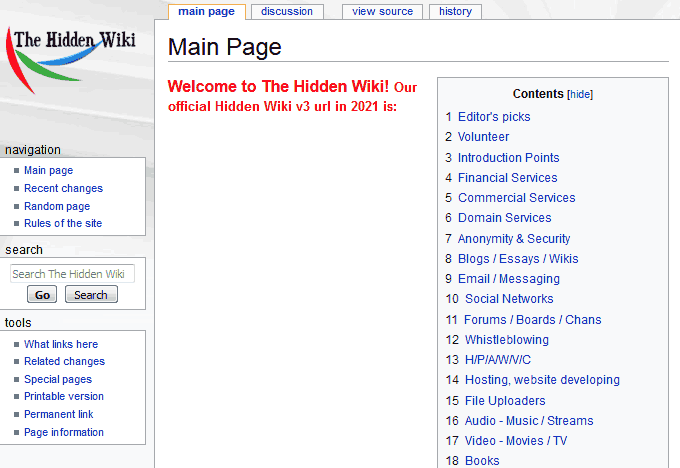The height and width of the screenshot is (468, 680).
Task: Open the history tab
Action: coord(455,12)
